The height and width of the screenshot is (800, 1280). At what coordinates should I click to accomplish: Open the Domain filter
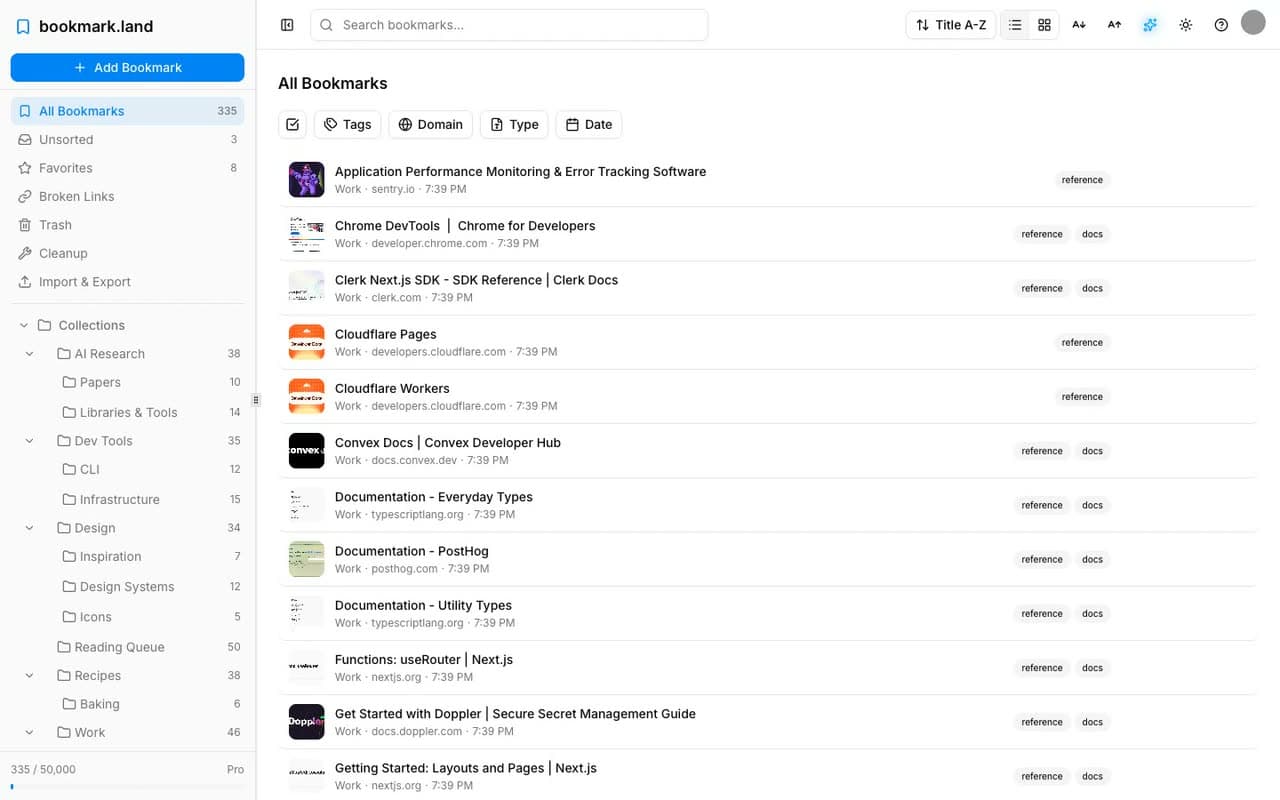pyautogui.click(x=430, y=124)
